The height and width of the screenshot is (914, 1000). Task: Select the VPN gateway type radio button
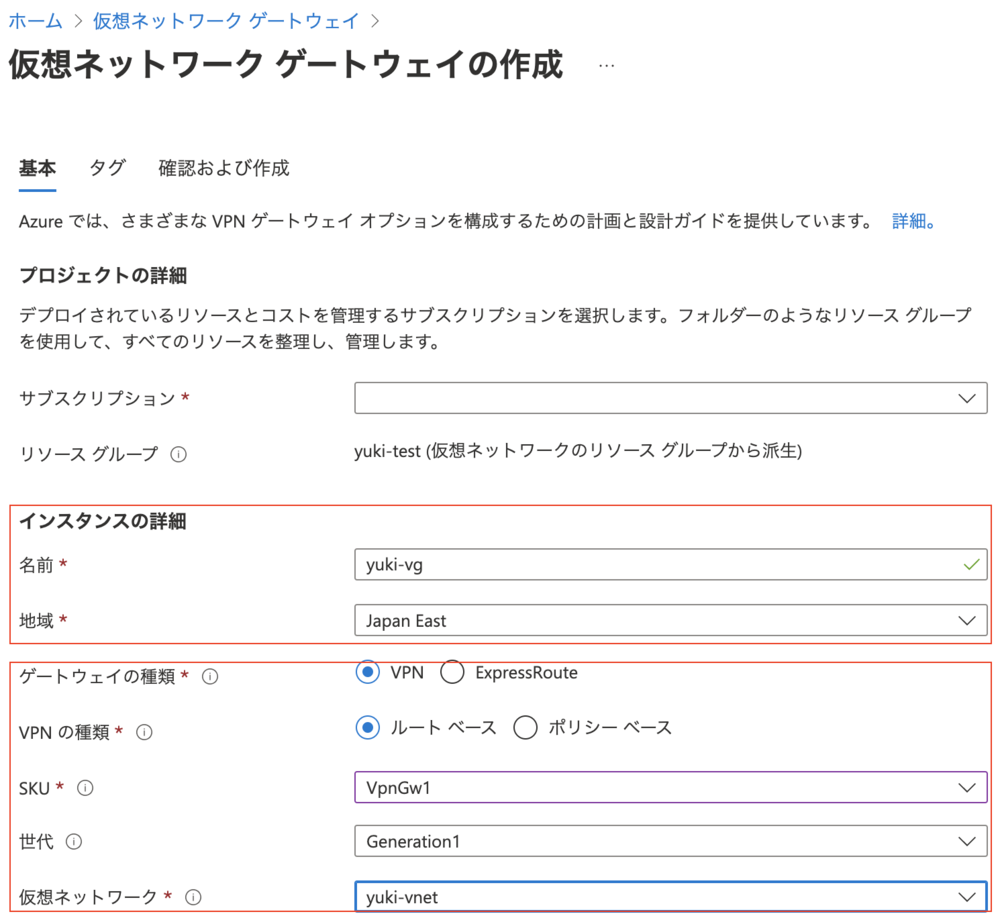(368, 673)
